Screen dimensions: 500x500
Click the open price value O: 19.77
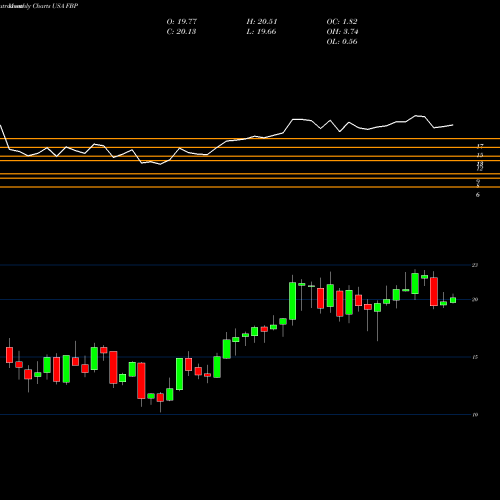182,22
